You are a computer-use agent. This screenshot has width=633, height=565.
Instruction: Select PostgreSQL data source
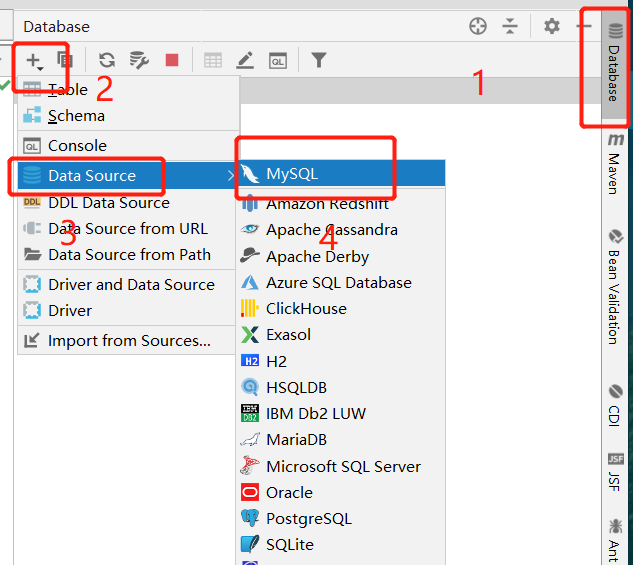pos(341,519)
